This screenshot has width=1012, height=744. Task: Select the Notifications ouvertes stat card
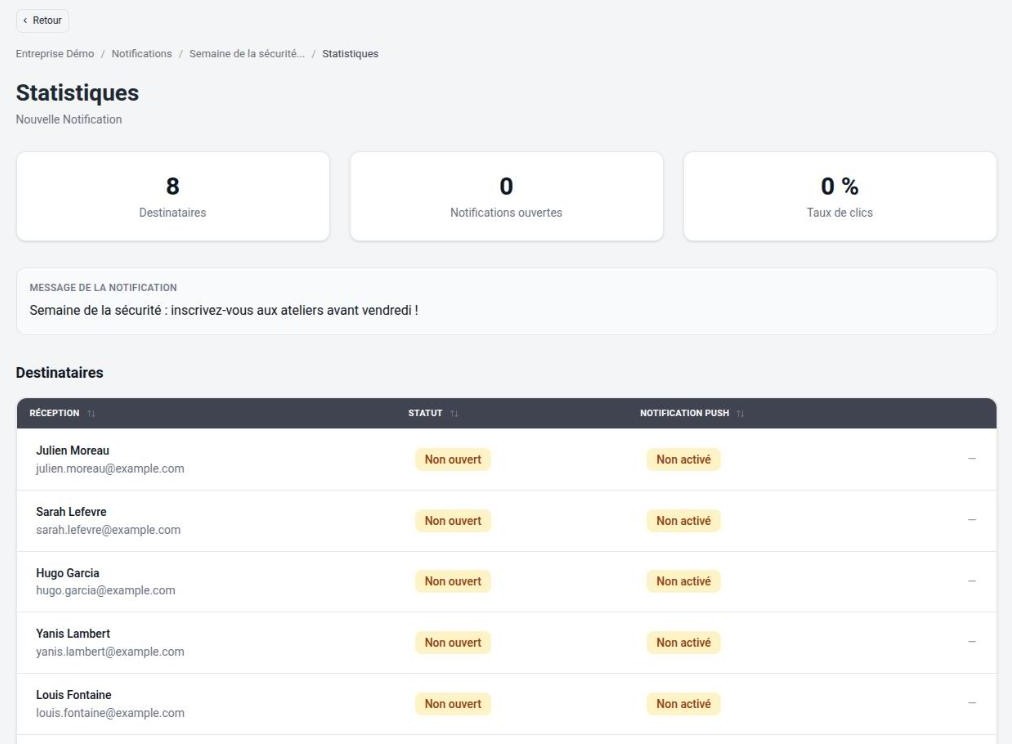[x=507, y=196]
